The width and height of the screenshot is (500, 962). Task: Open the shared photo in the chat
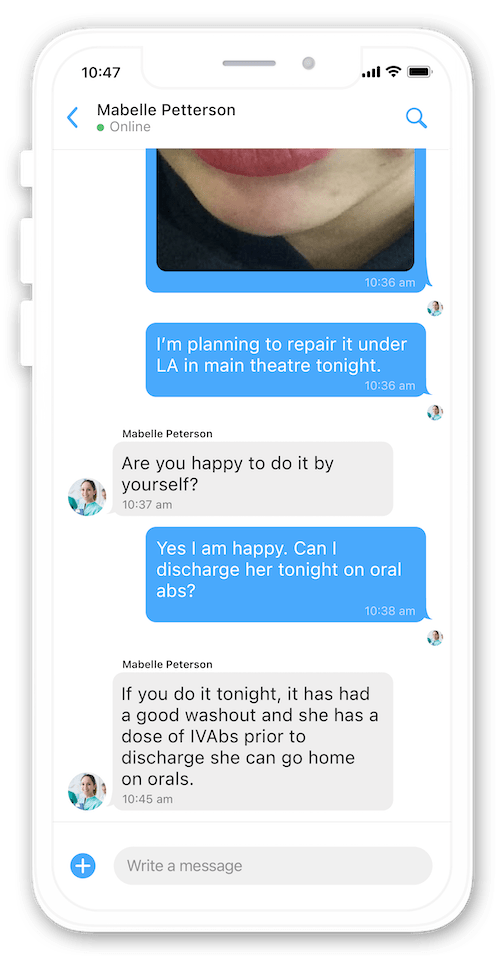point(285,209)
